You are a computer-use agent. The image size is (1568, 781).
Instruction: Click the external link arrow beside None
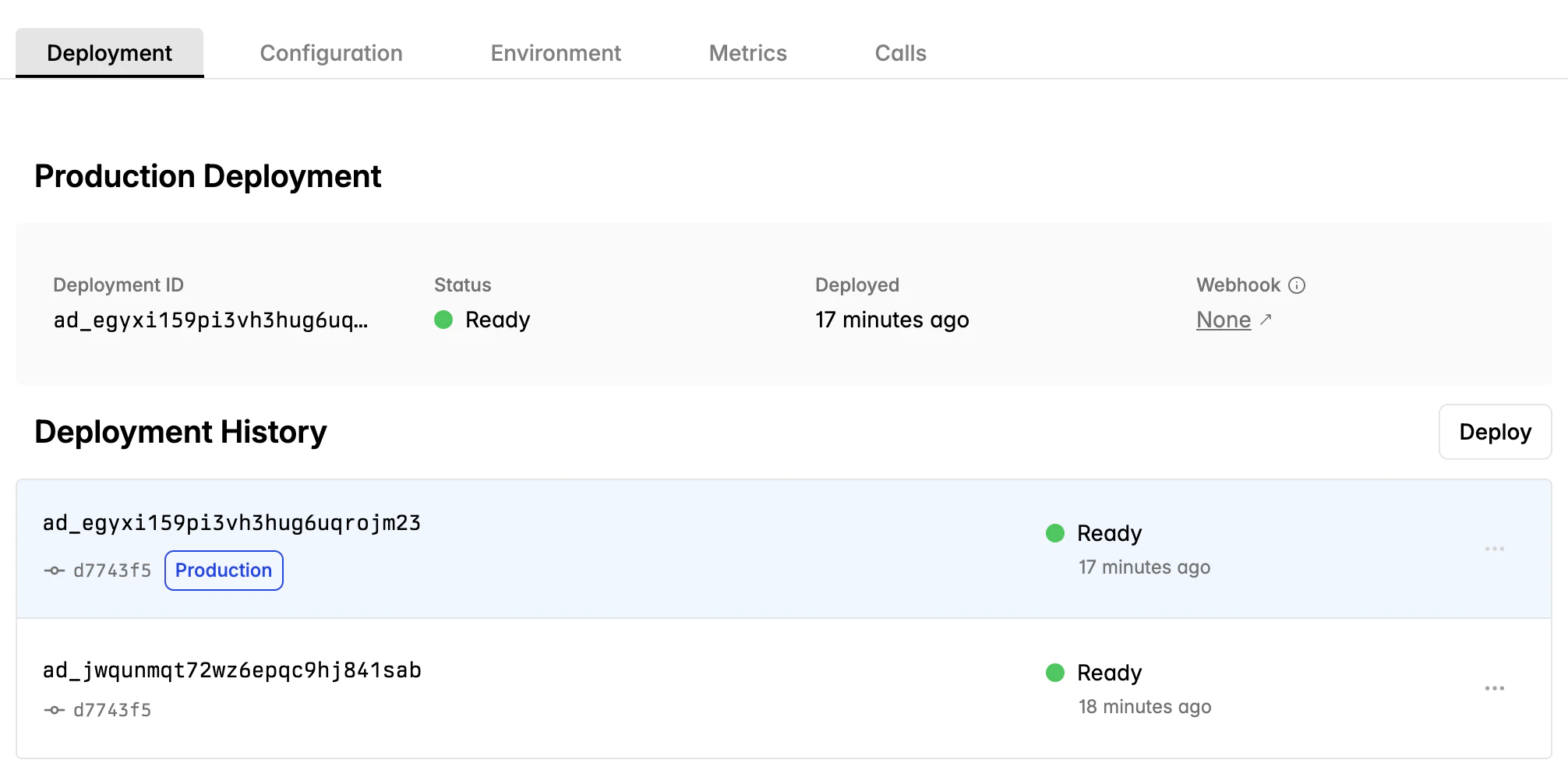coord(1266,320)
